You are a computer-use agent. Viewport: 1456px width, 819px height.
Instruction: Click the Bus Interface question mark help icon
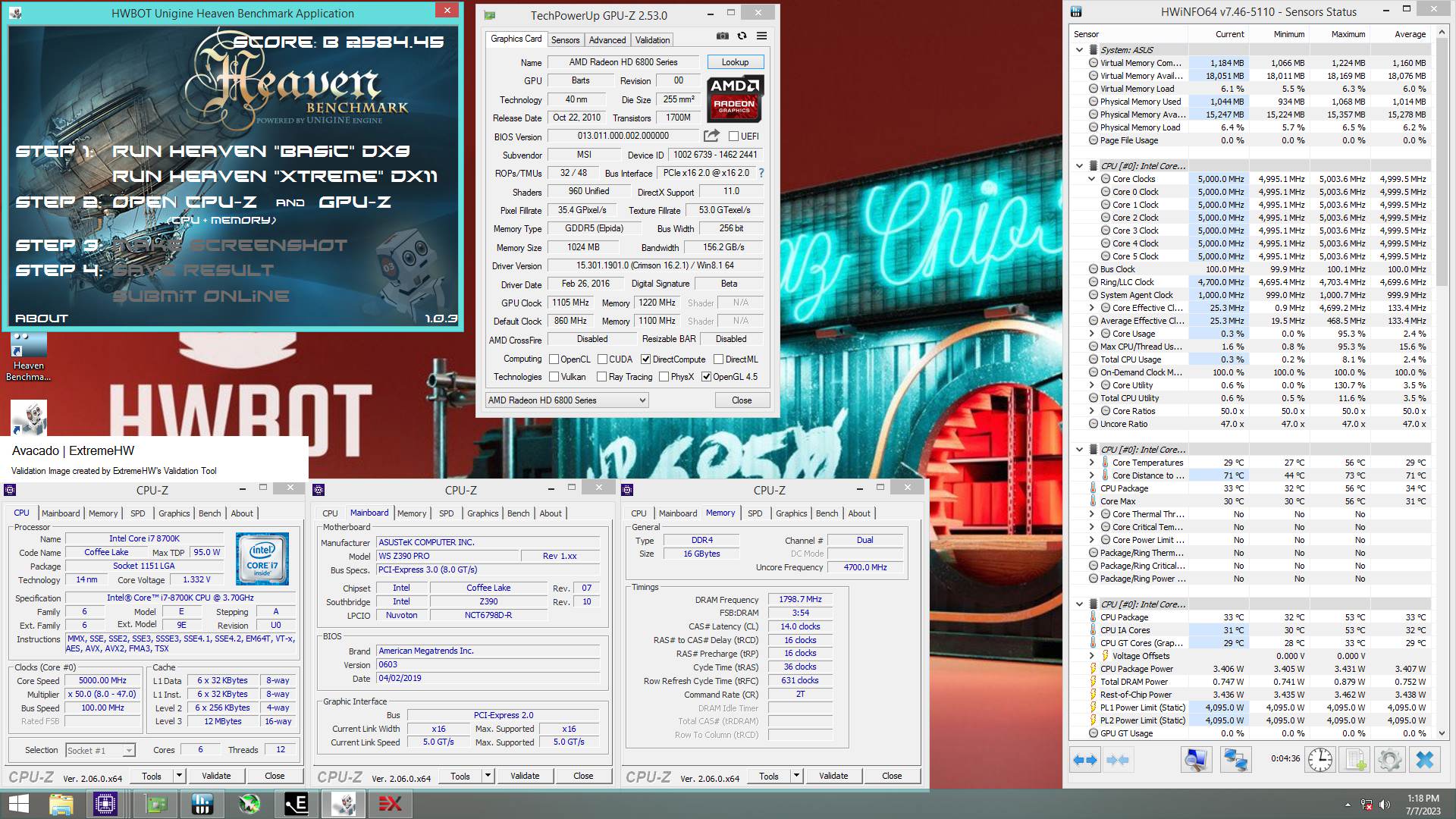click(761, 173)
